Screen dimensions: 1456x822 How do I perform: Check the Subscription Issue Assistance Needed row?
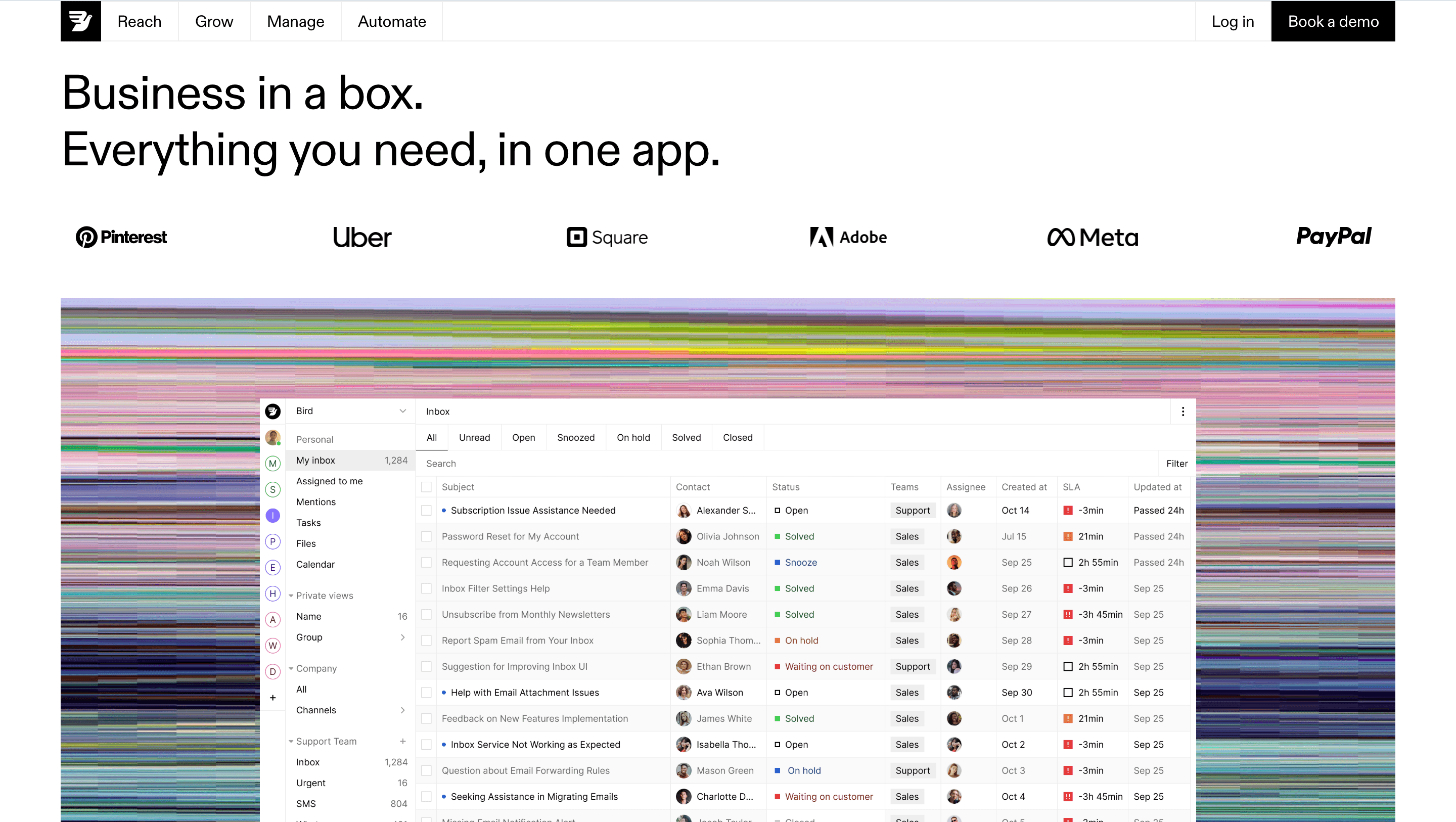point(427,511)
